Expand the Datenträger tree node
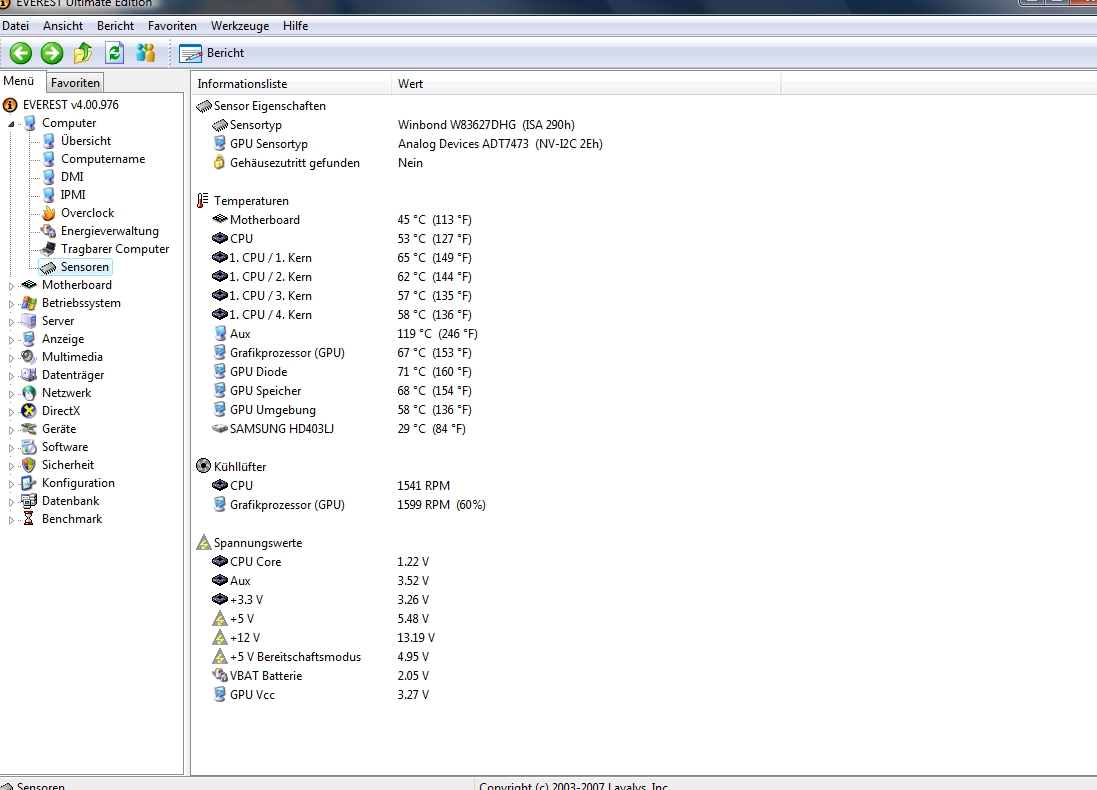The height and width of the screenshot is (790, 1097). [x=11, y=376]
